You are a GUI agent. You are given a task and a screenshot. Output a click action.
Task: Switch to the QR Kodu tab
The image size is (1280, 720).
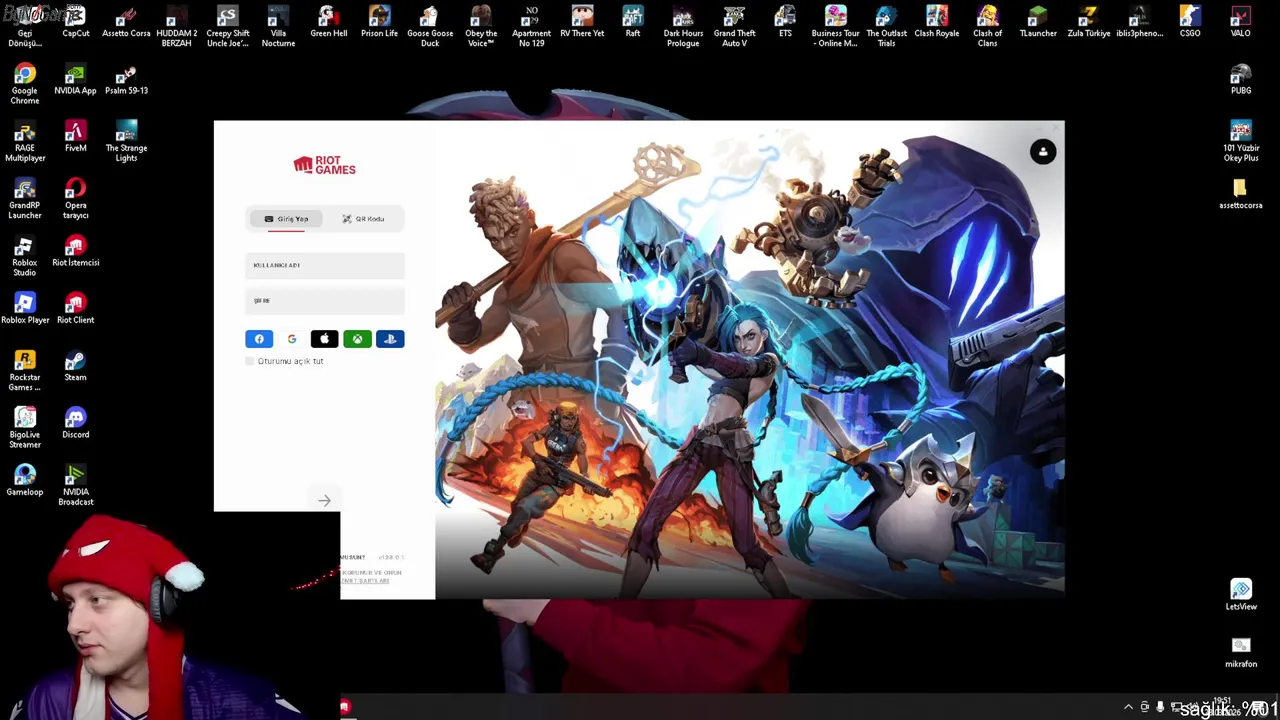tap(363, 219)
